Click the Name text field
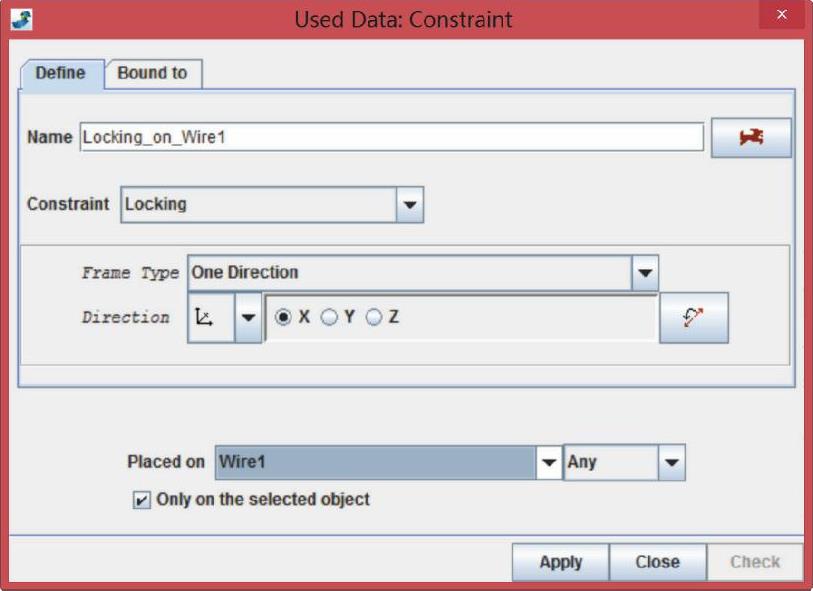This screenshot has width=813, height=591. point(391,137)
